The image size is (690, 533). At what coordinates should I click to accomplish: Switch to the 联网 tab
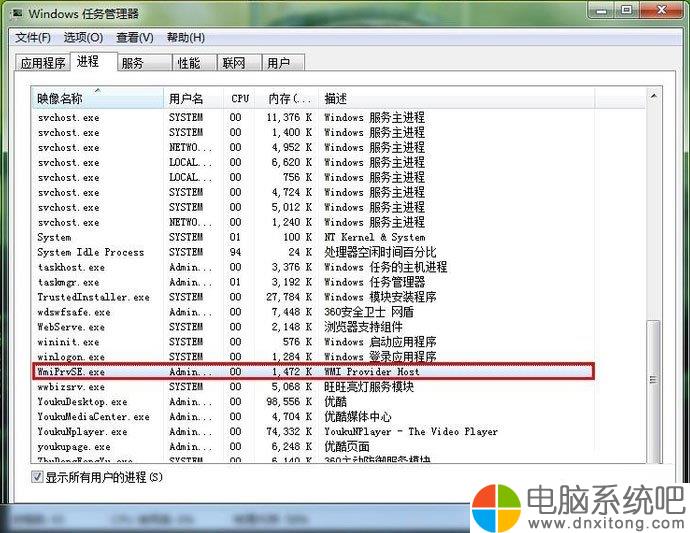[x=239, y=63]
